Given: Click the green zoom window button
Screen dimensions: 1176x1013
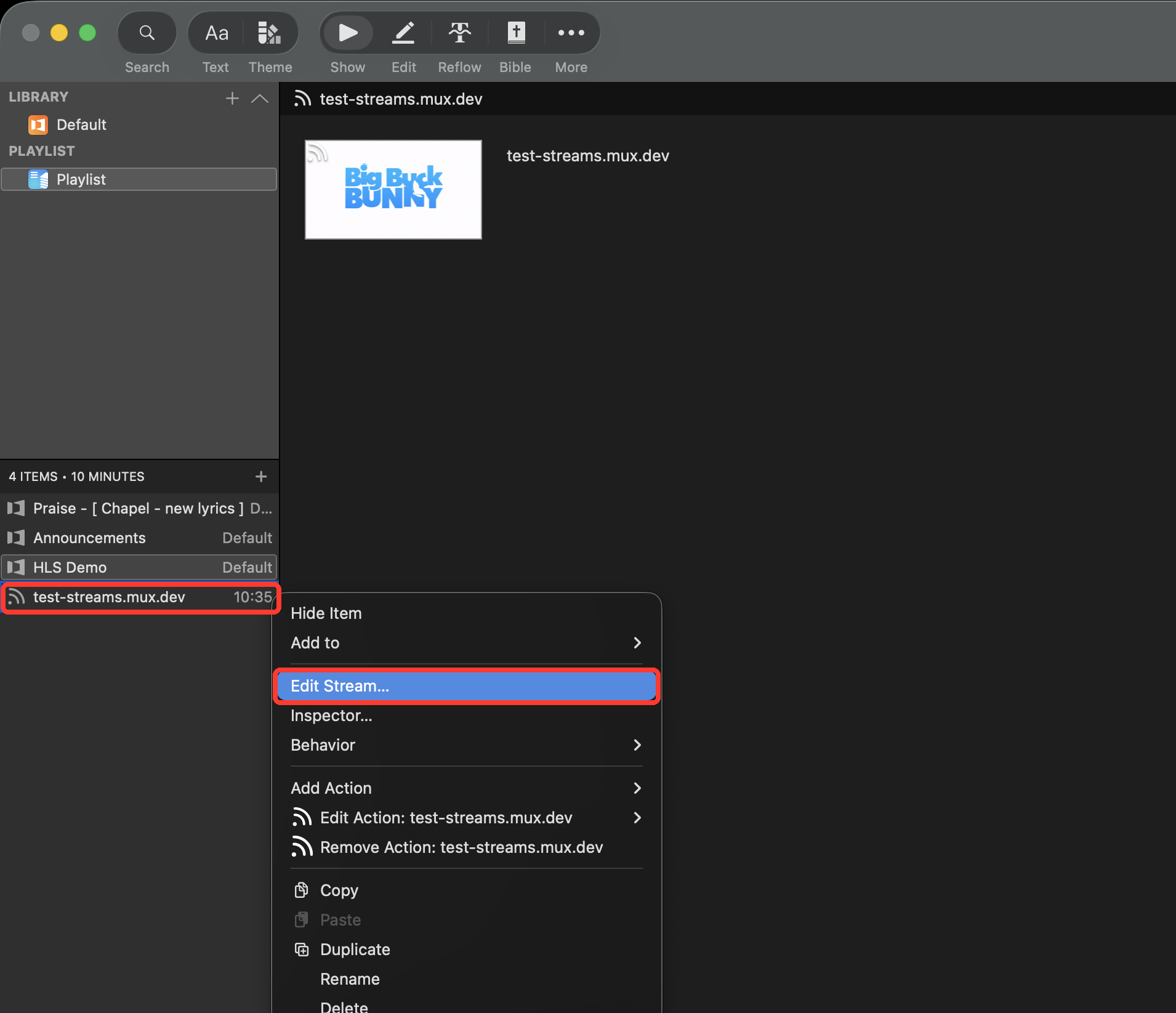Looking at the screenshot, I should 87,33.
